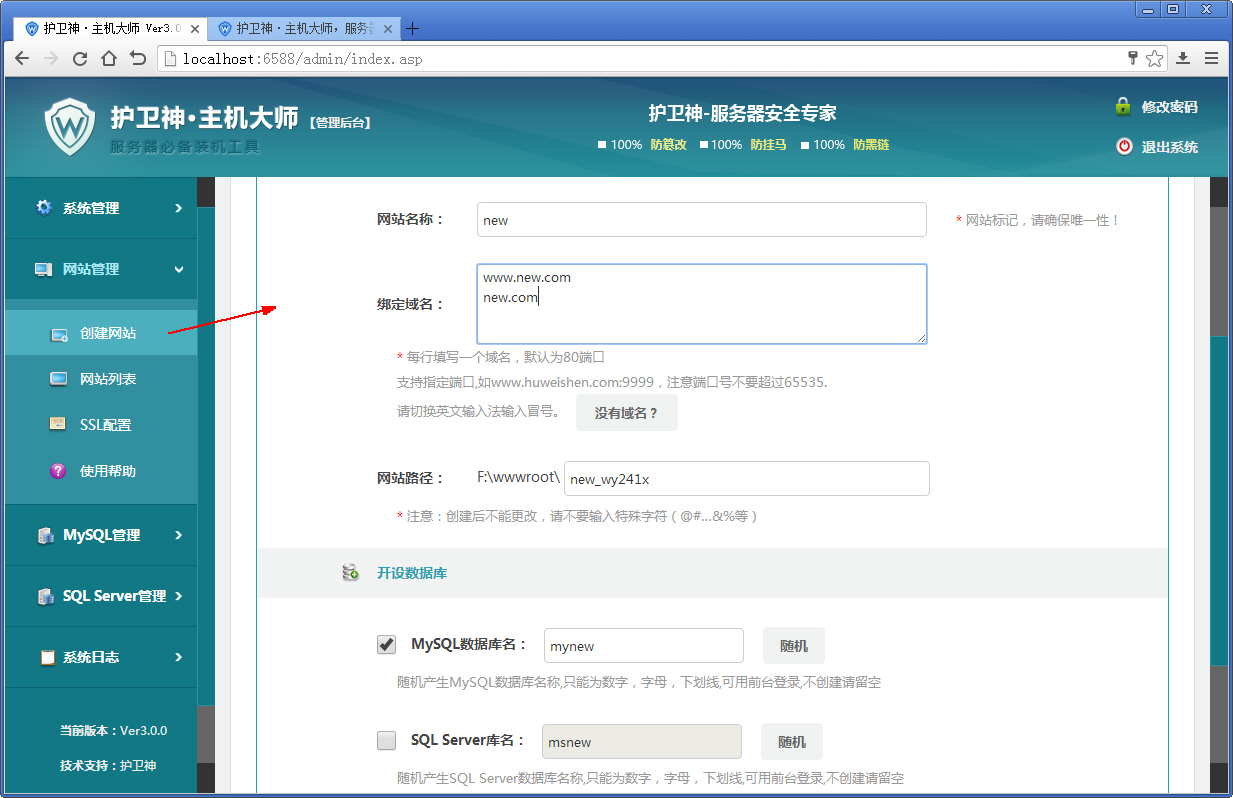Click the red power icon for 退出系统
The image size is (1233, 798).
pyautogui.click(x=1124, y=146)
